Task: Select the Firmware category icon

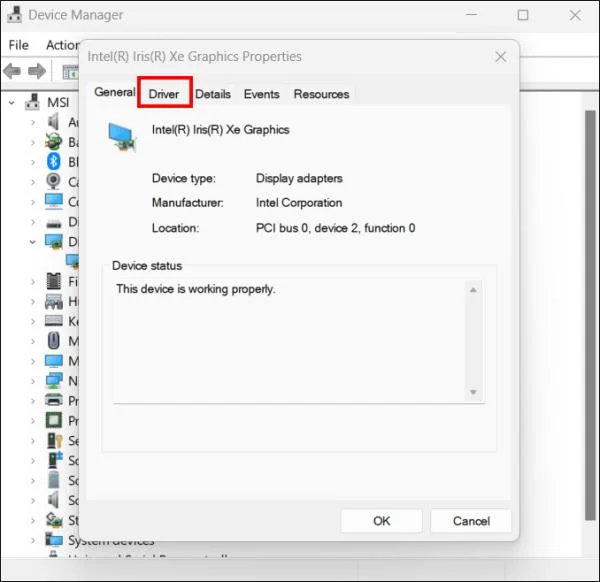Action: coord(54,281)
